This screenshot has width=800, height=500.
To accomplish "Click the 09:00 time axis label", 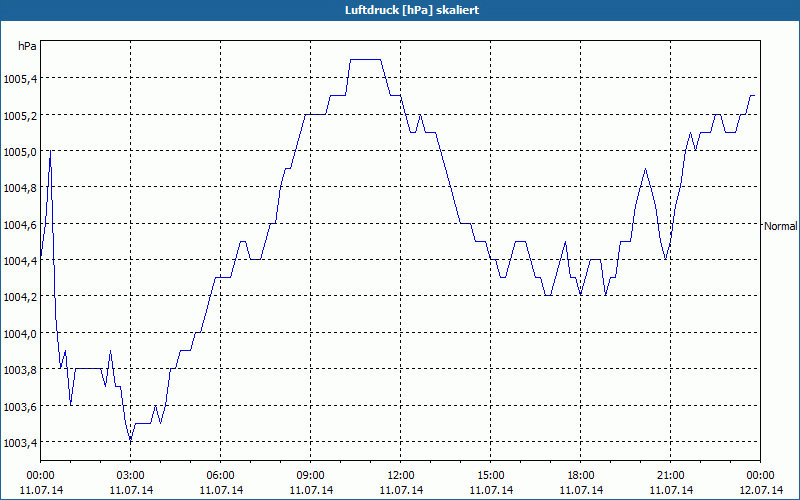I will click(311, 476).
